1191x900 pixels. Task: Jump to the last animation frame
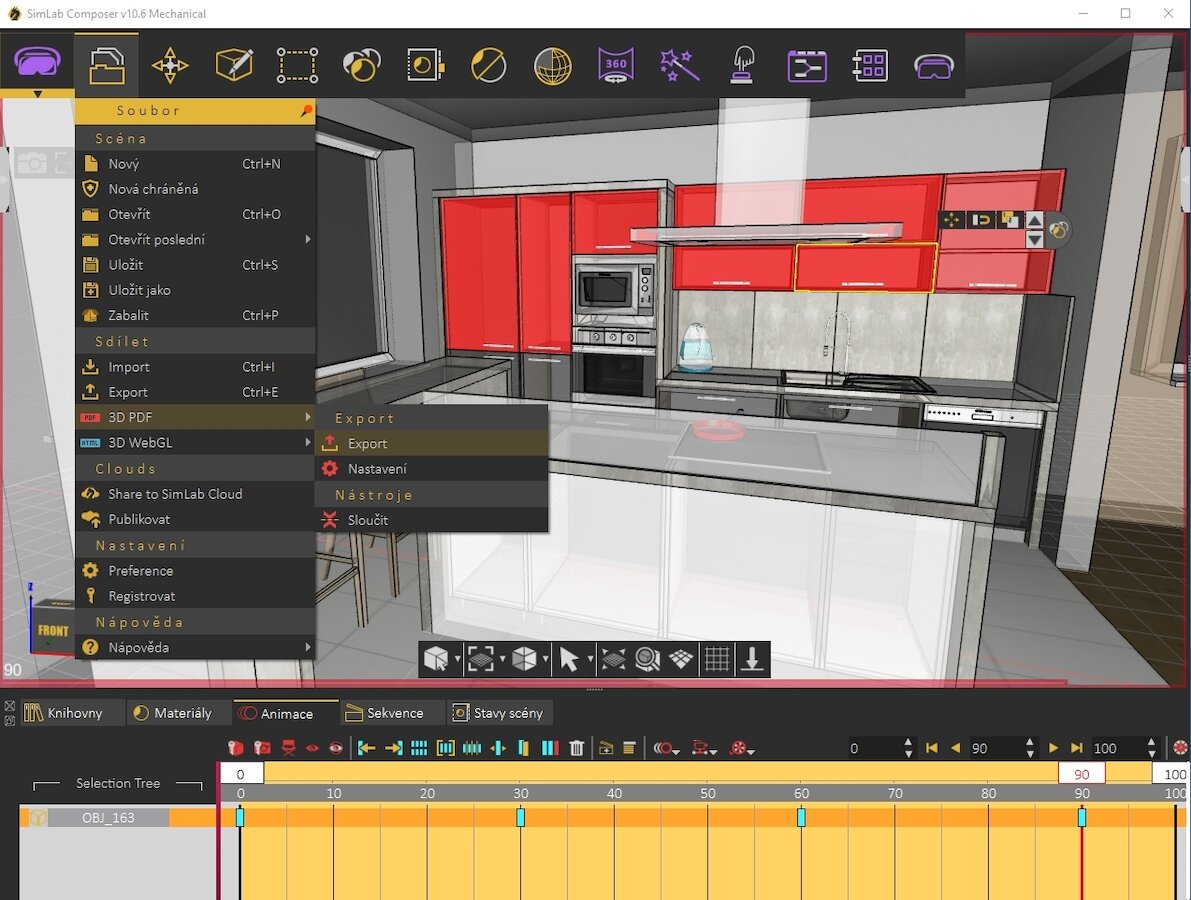pyautogui.click(x=1077, y=748)
